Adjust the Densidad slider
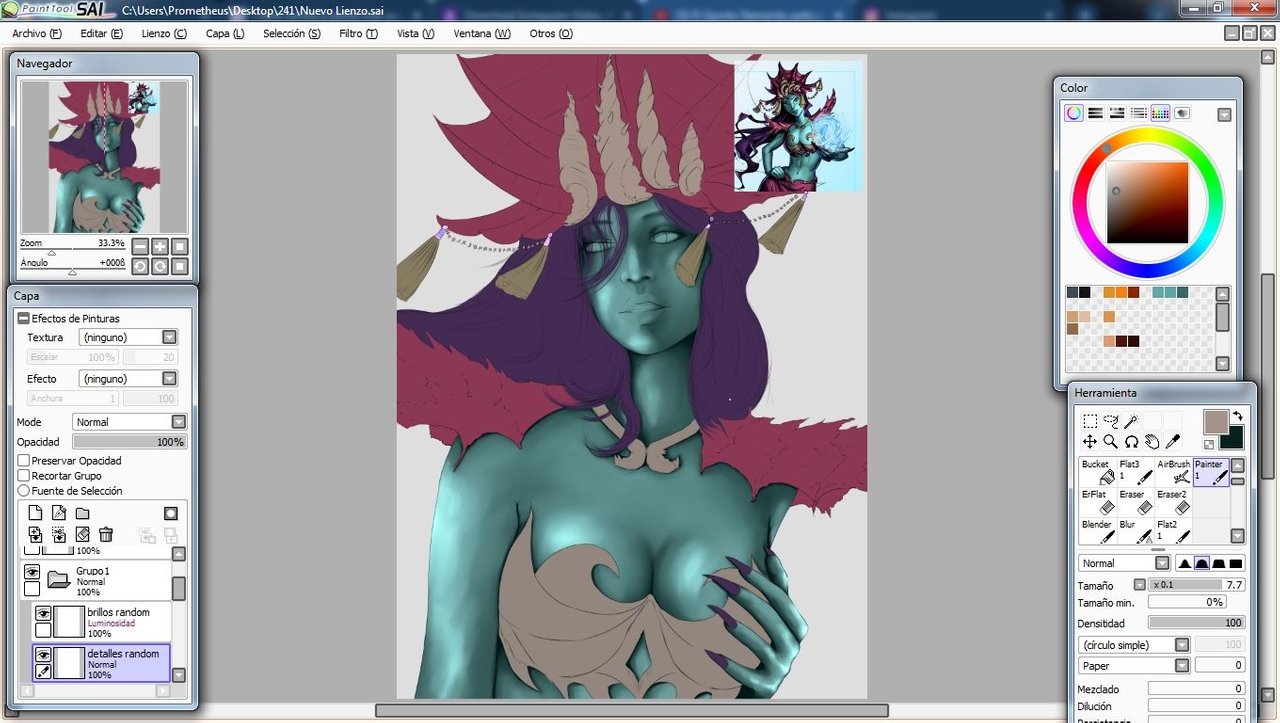This screenshot has width=1280, height=723. pyautogui.click(x=1196, y=623)
